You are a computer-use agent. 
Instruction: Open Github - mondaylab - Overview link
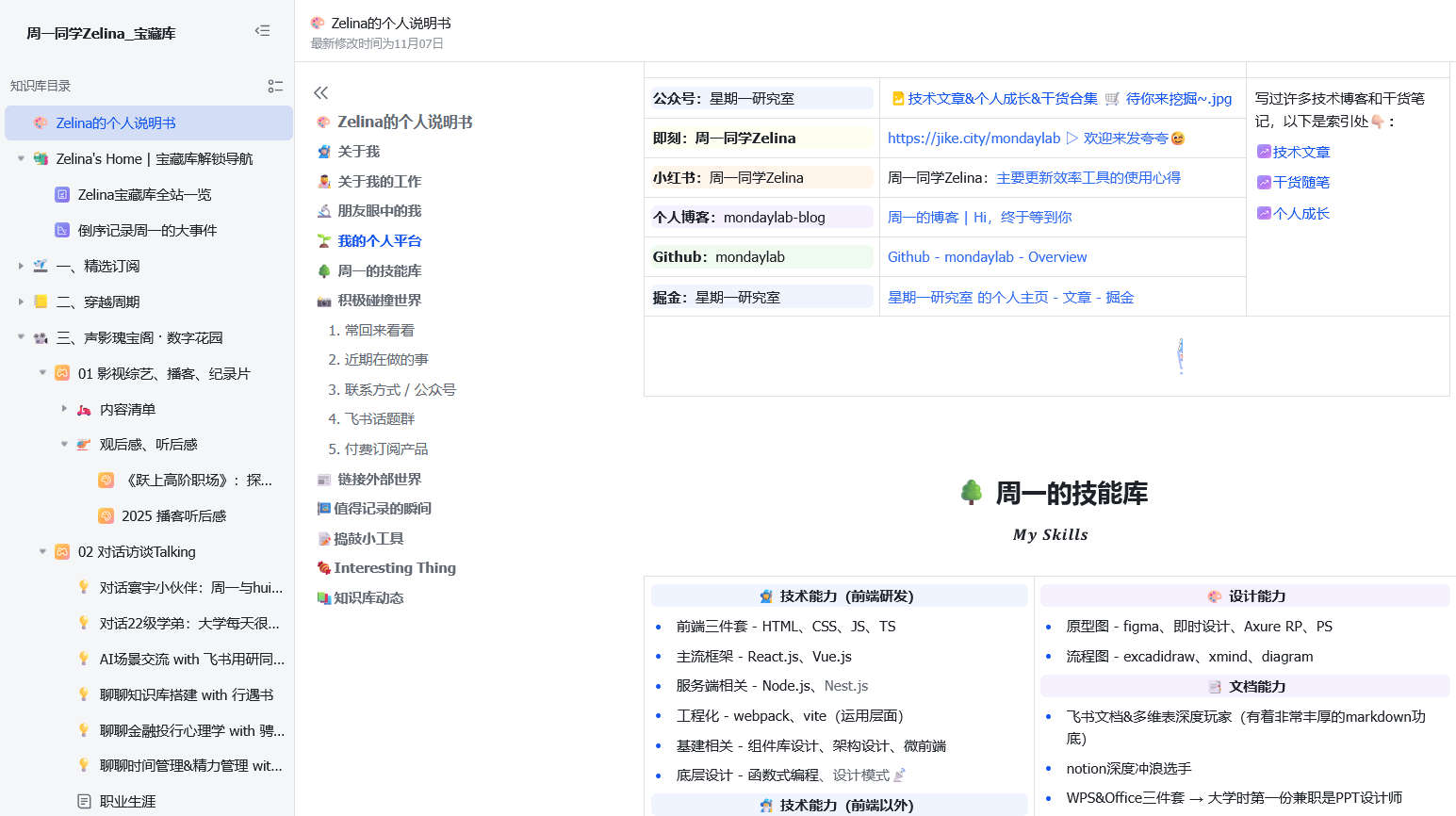[x=987, y=257]
